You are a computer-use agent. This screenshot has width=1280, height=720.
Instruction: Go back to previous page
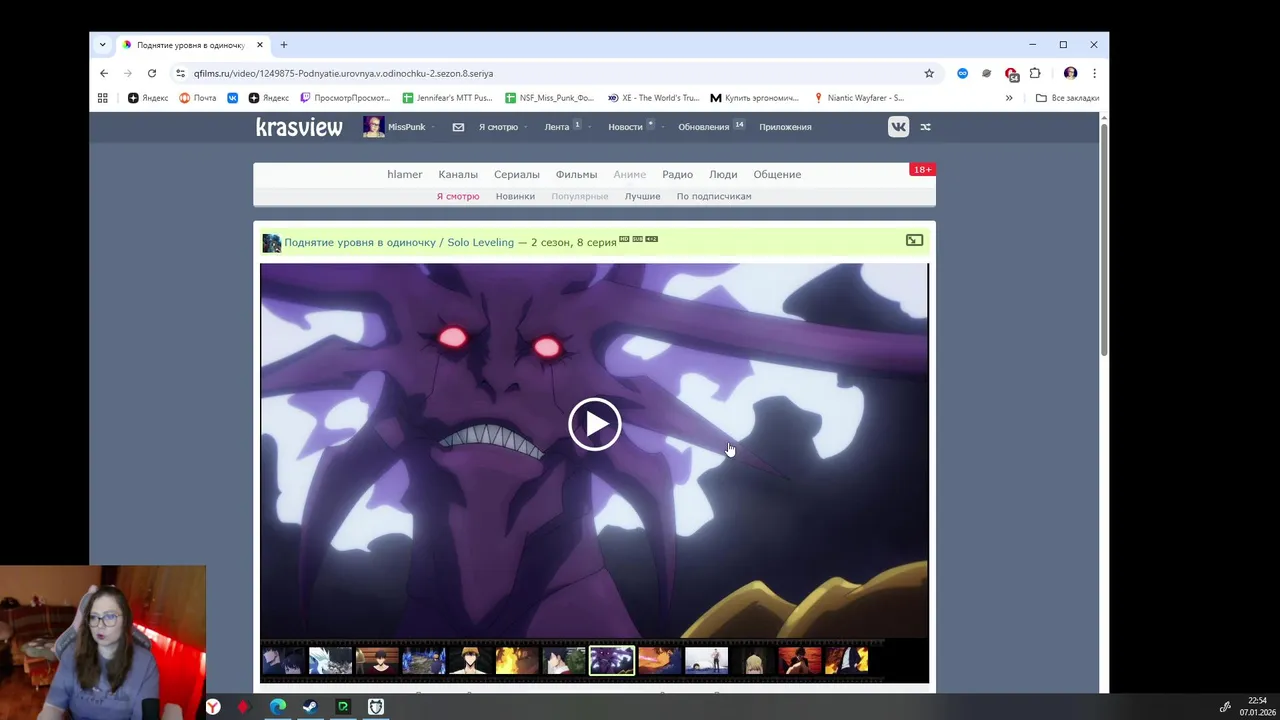tap(104, 73)
